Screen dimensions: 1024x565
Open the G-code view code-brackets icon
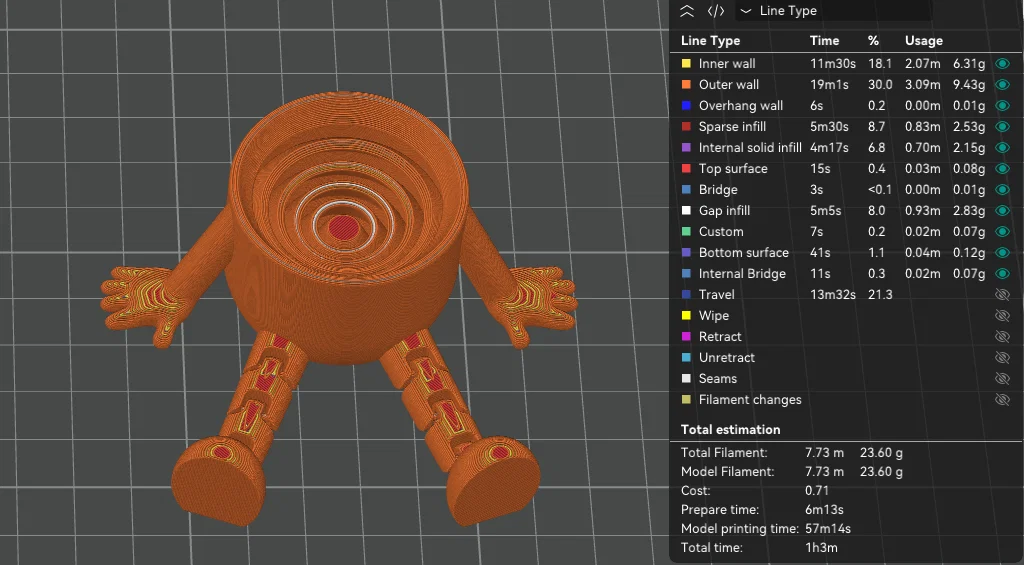tap(716, 11)
